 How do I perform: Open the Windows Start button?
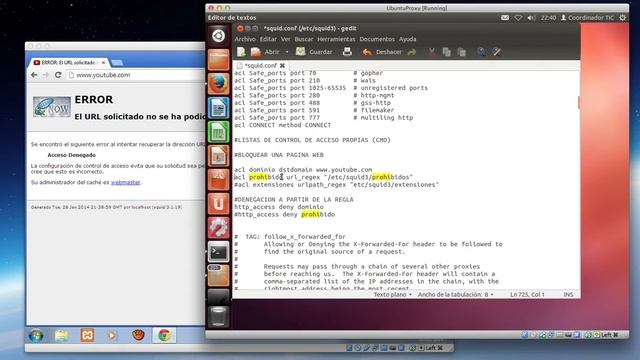tap(36, 336)
